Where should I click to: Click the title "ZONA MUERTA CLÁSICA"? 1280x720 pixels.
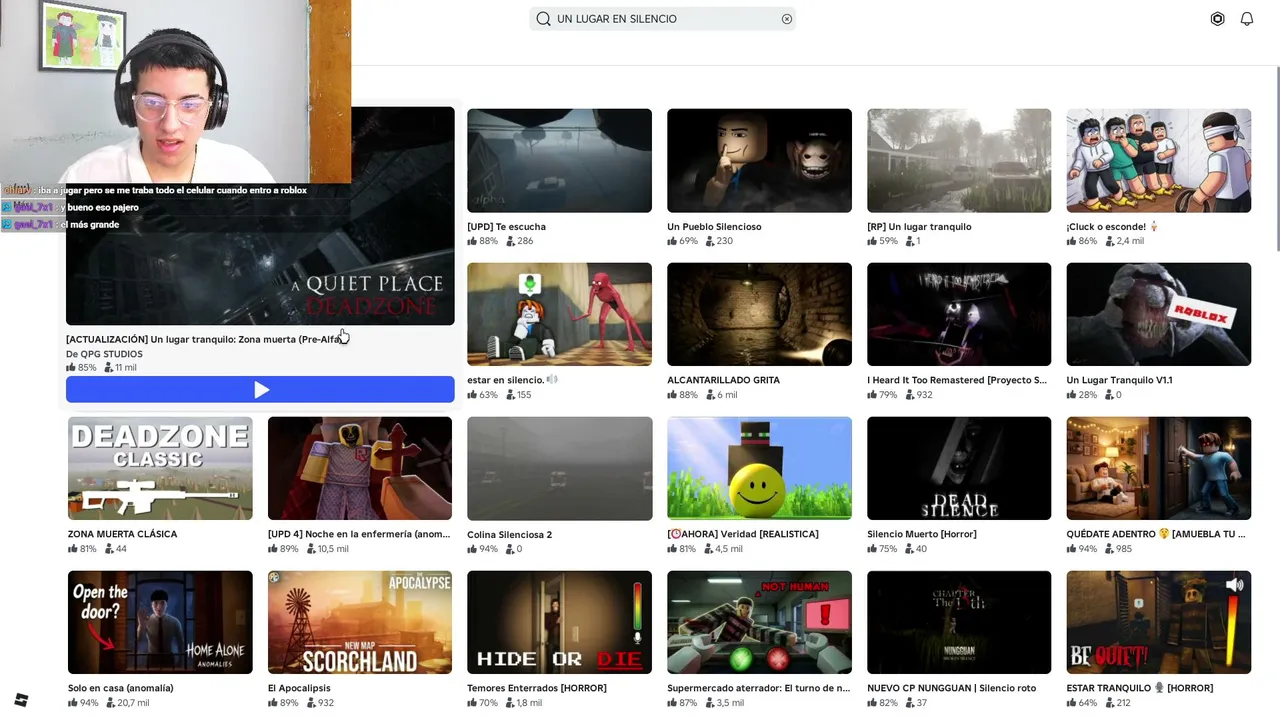(123, 534)
